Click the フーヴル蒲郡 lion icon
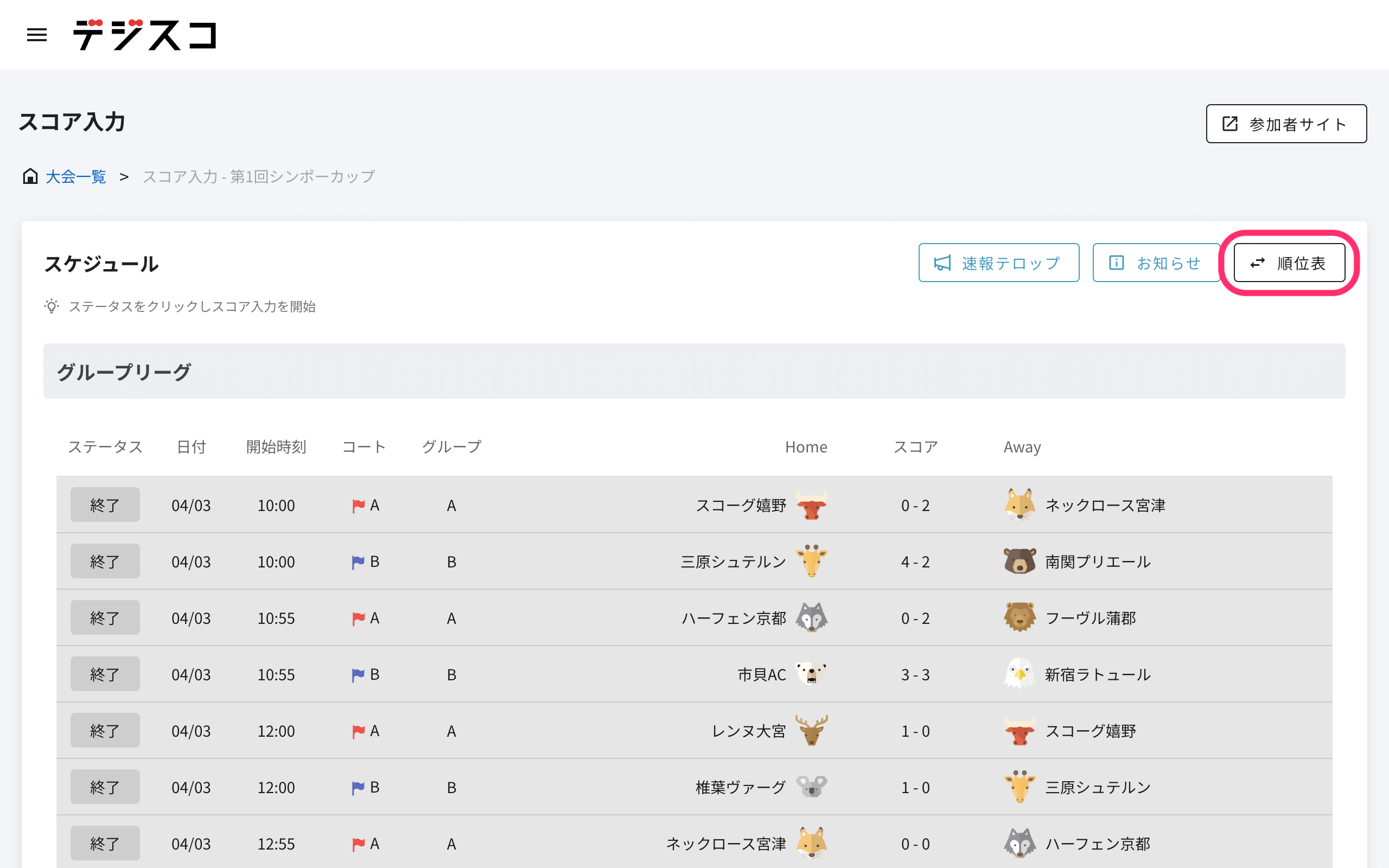 coord(1020,617)
